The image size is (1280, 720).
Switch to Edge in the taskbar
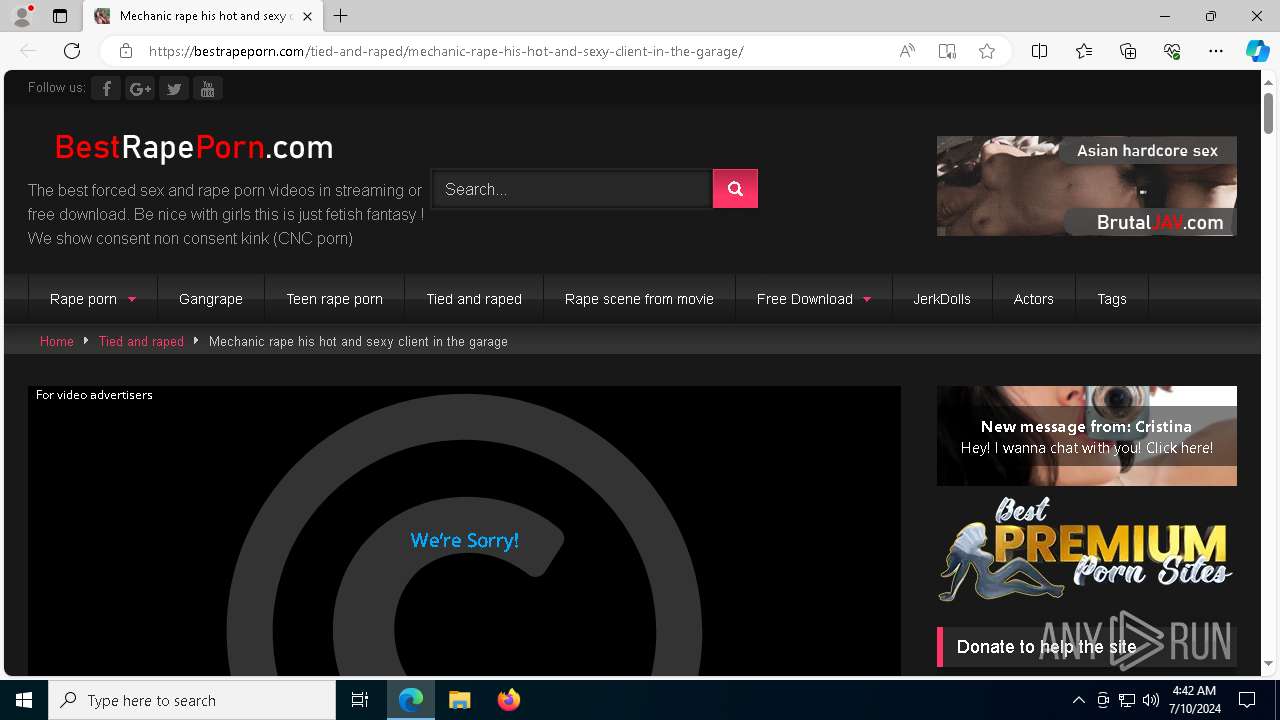pos(411,700)
